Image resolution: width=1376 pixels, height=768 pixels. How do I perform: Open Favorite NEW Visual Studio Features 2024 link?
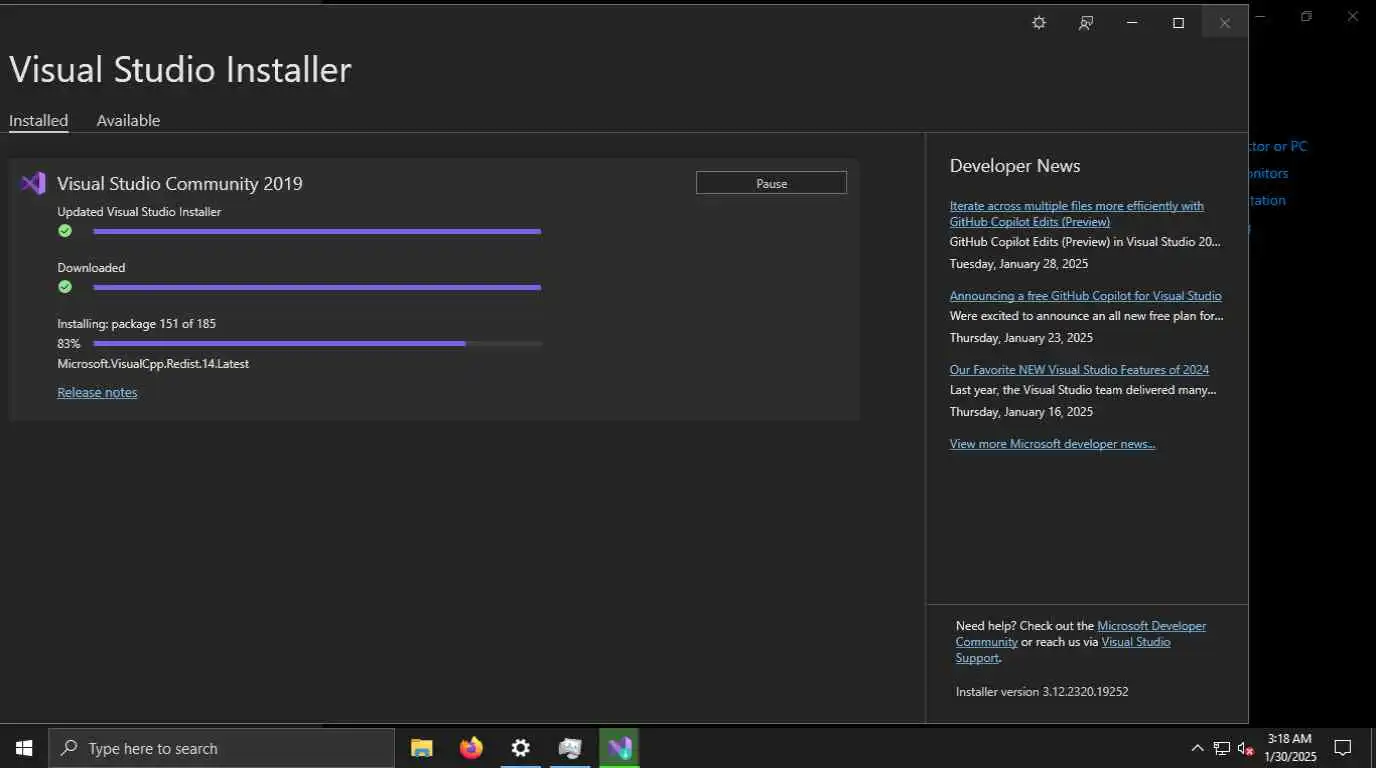(x=1079, y=370)
